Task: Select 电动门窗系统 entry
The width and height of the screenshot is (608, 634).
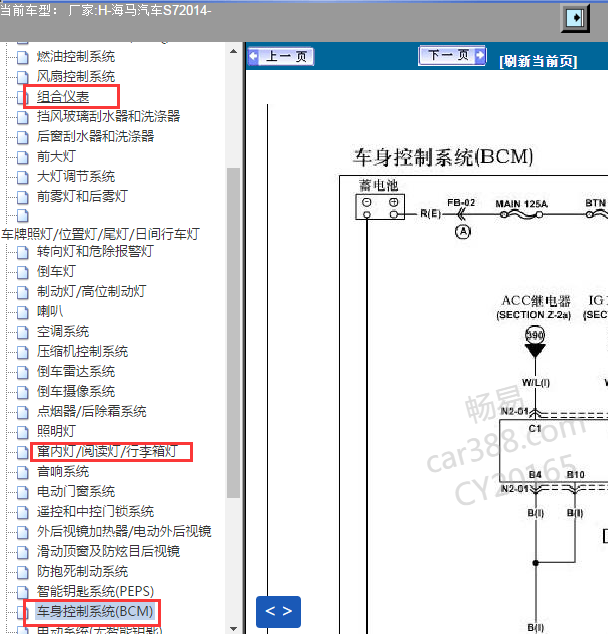Action: point(76,491)
